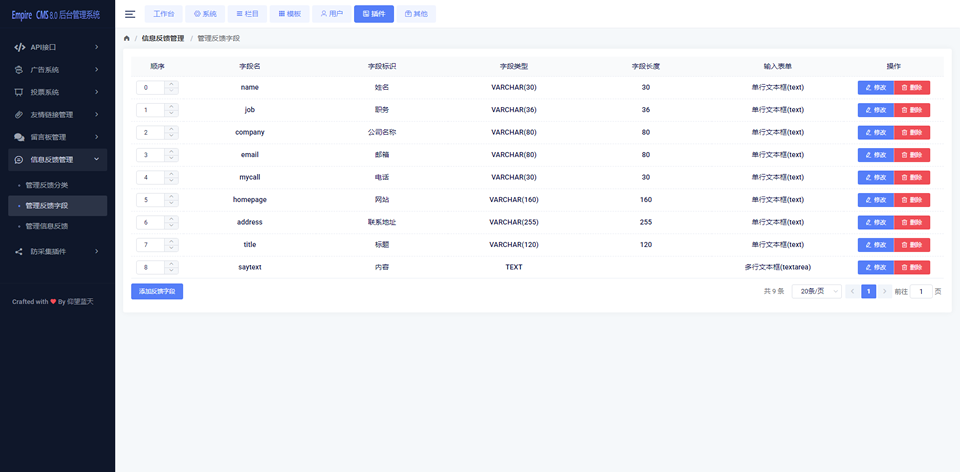Click the 投票系统 monitor icon

coord(19,92)
